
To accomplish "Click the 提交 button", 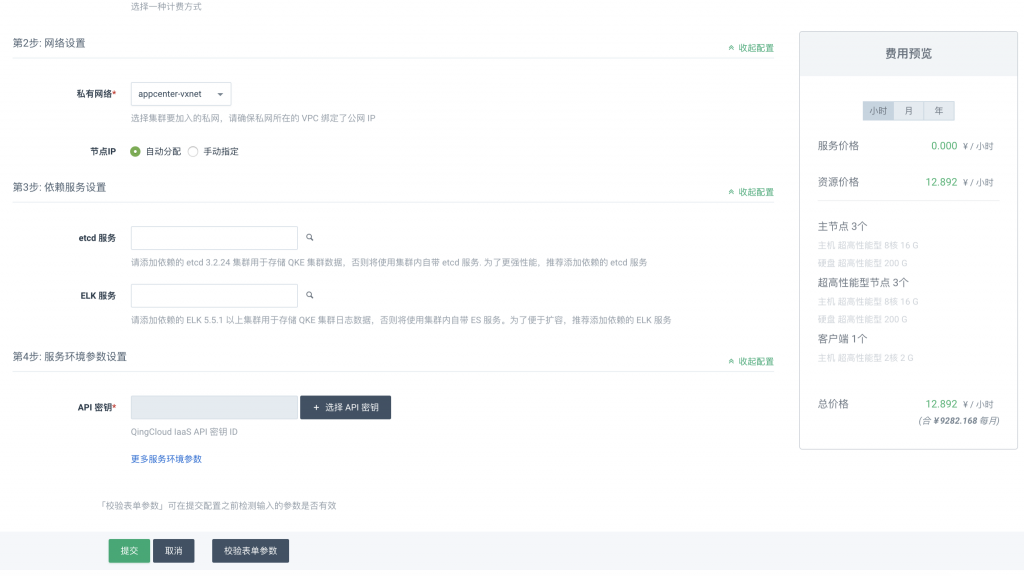I will (x=128, y=550).
